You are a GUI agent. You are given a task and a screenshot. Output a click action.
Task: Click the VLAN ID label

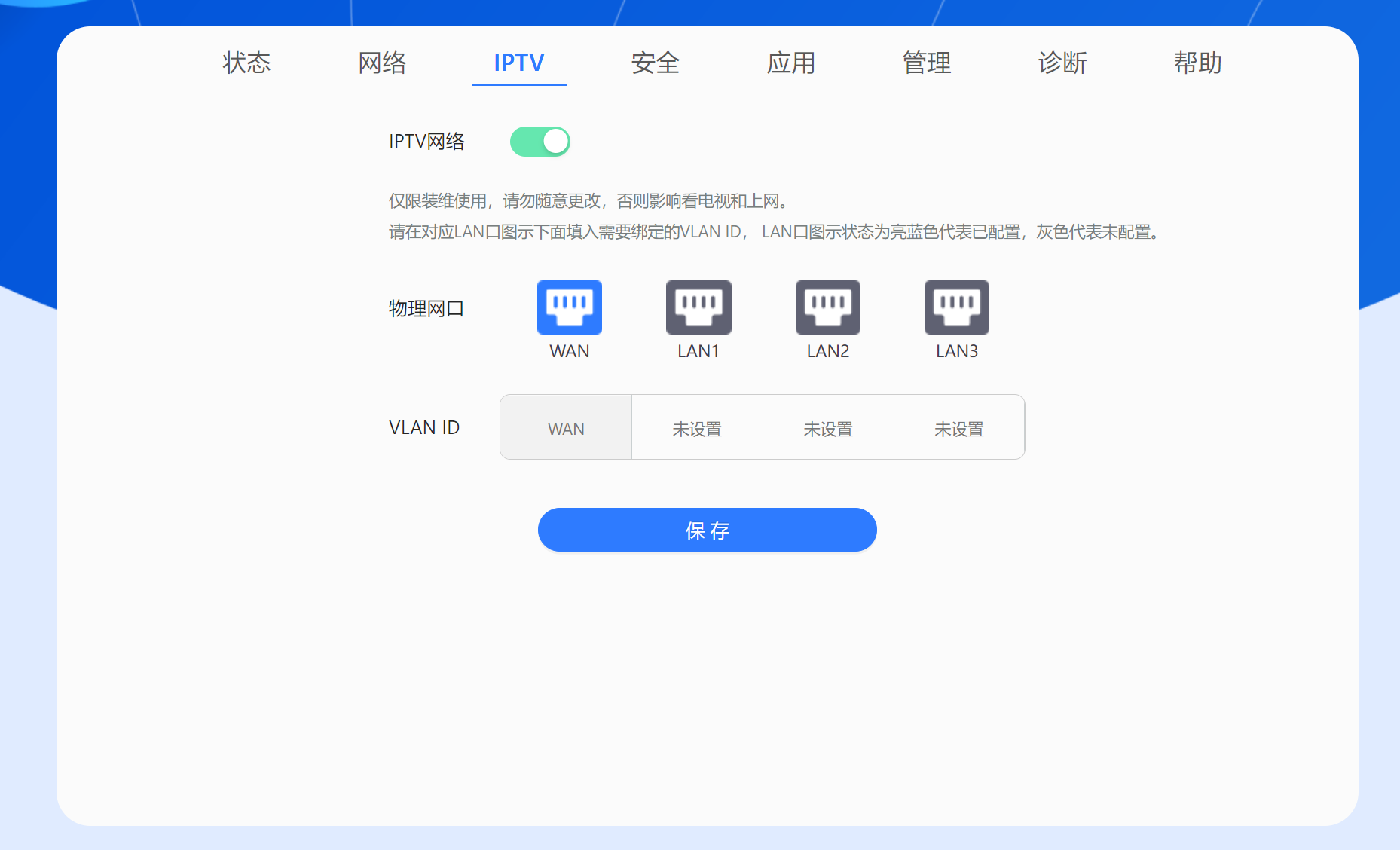tap(424, 427)
